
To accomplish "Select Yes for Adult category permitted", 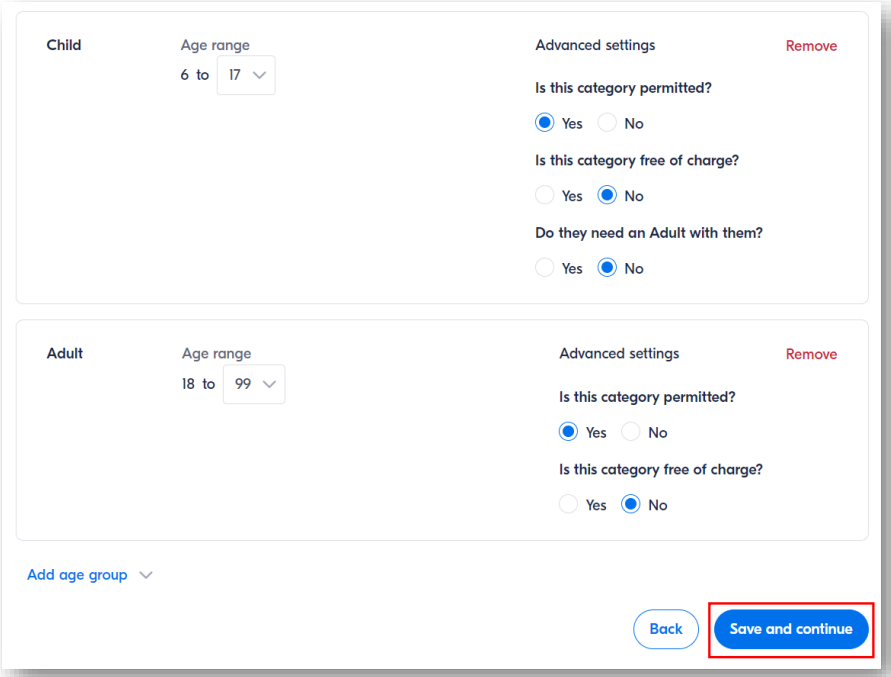I will (569, 432).
